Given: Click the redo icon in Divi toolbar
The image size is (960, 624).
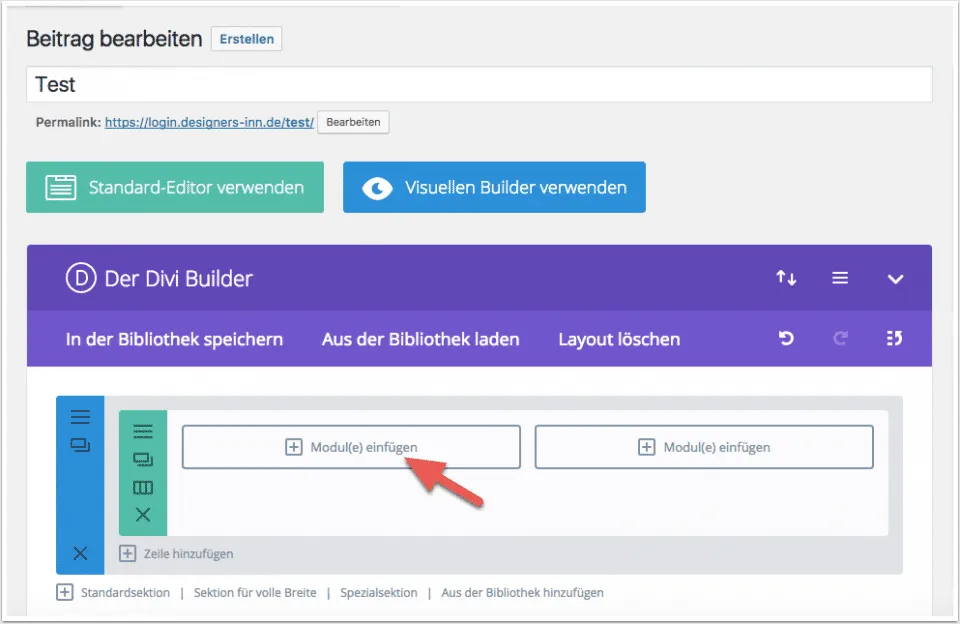Looking at the screenshot, I should point(840,339).
